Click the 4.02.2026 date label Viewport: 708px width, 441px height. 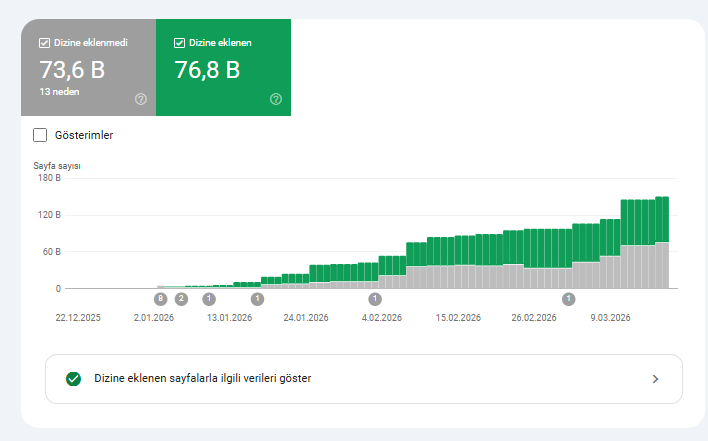[382, 318]
